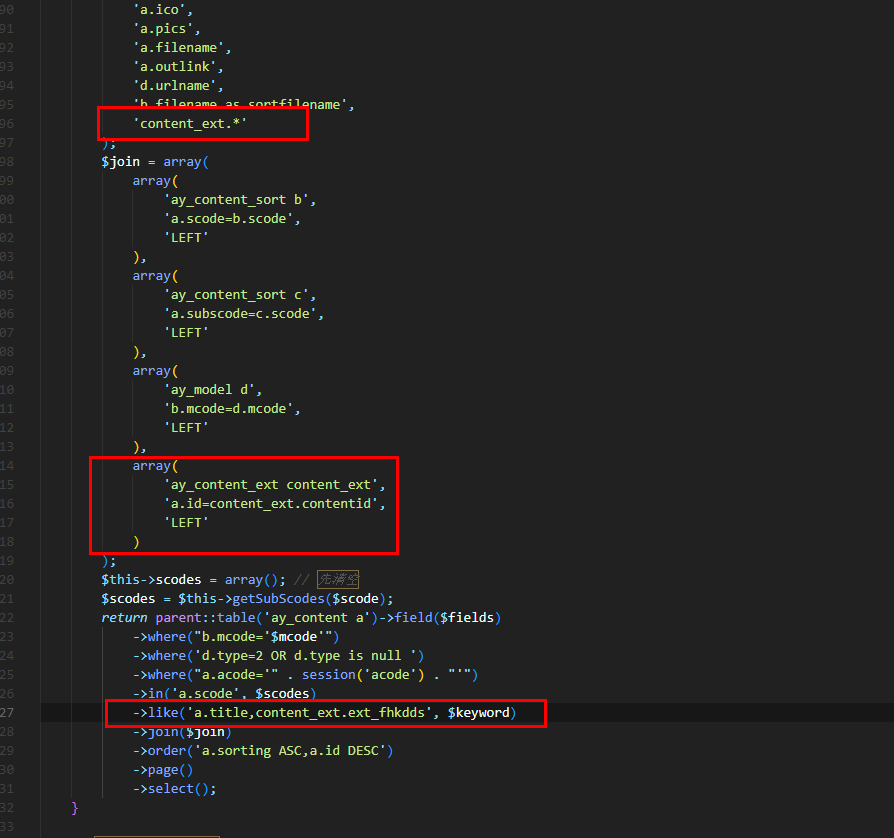Click 'a.id=content_ext.contentid' join condition

point(274,503)
